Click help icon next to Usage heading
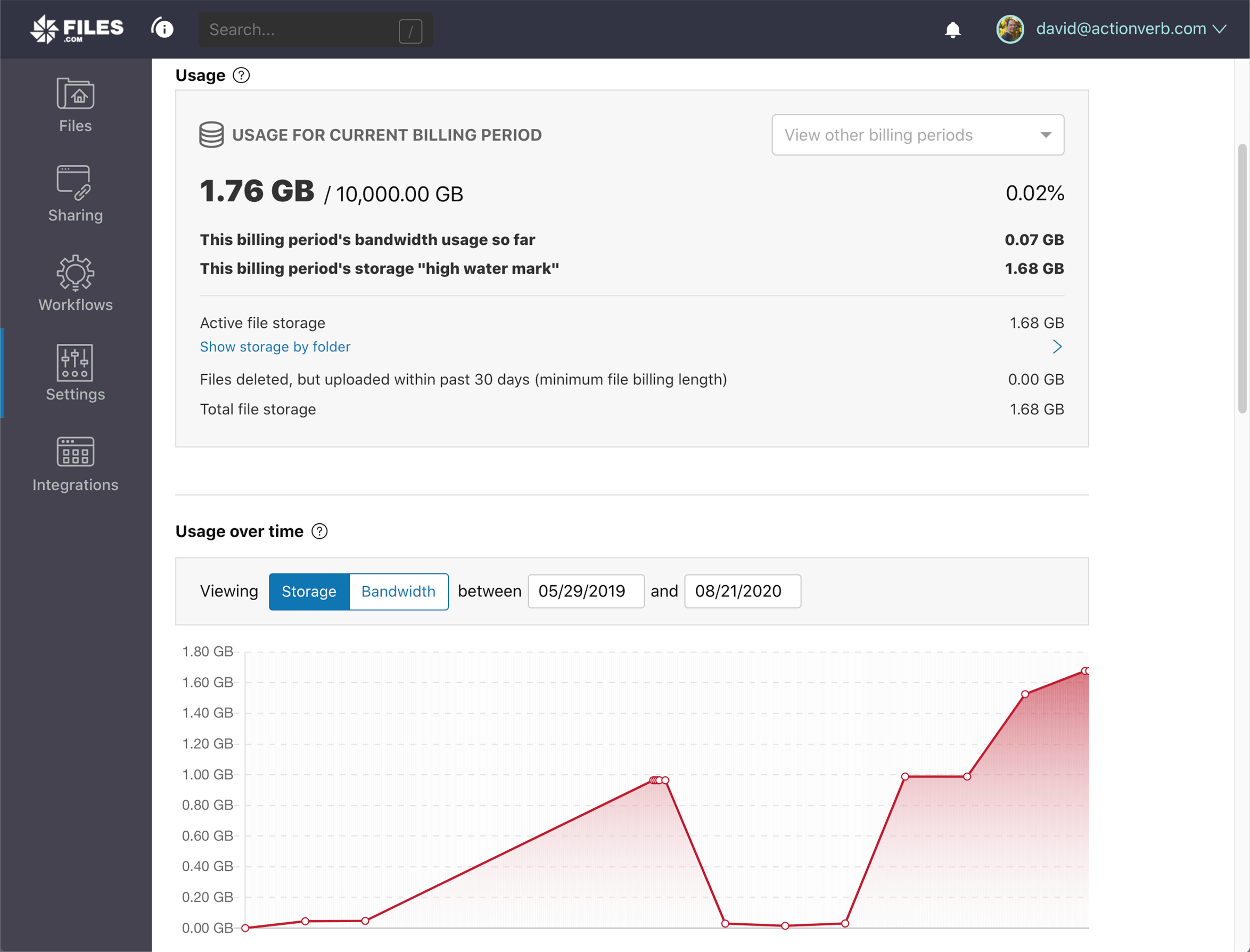 (x=241, y=76)
